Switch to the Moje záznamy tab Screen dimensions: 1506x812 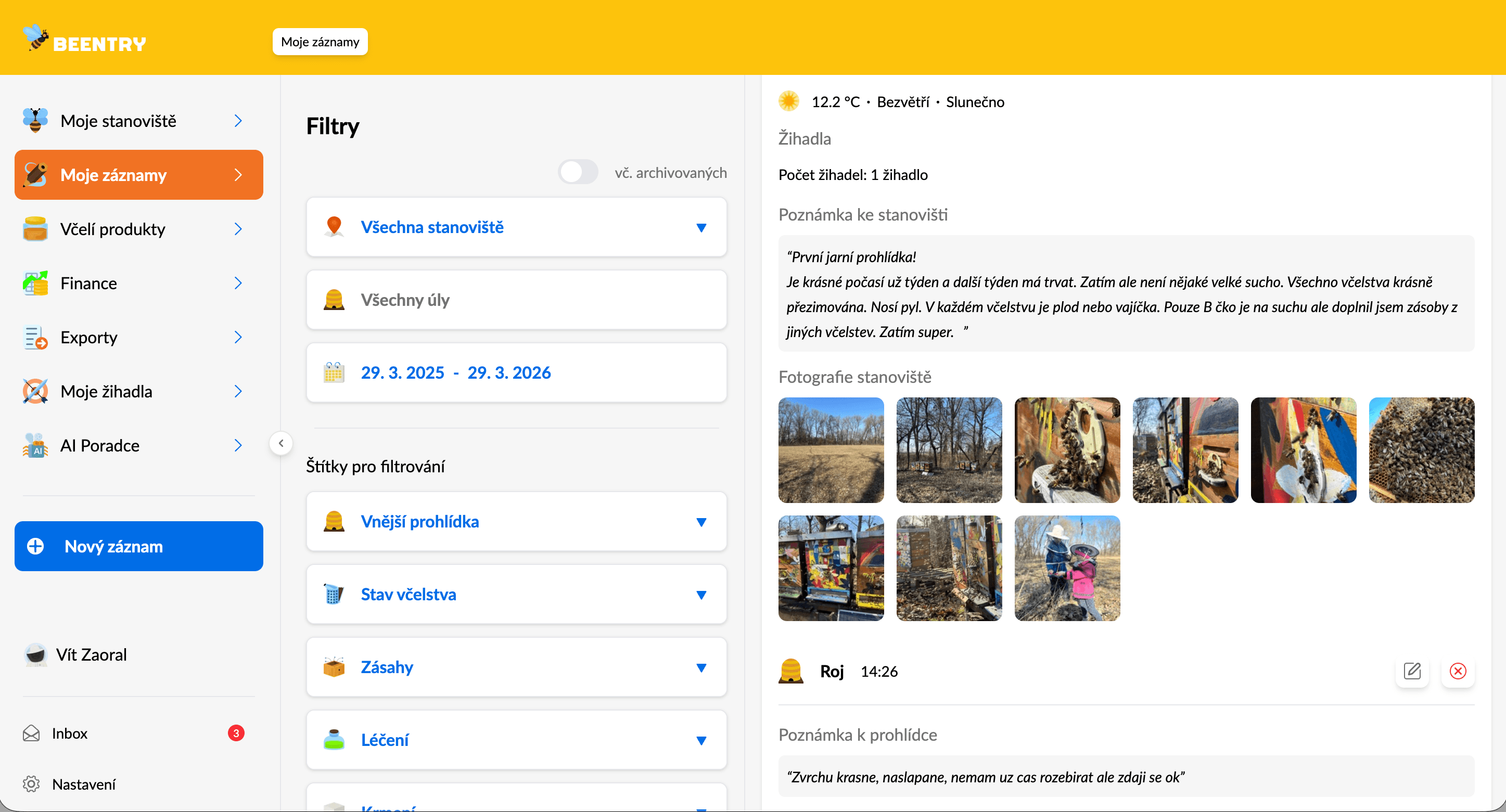click(x=319, y=42)
